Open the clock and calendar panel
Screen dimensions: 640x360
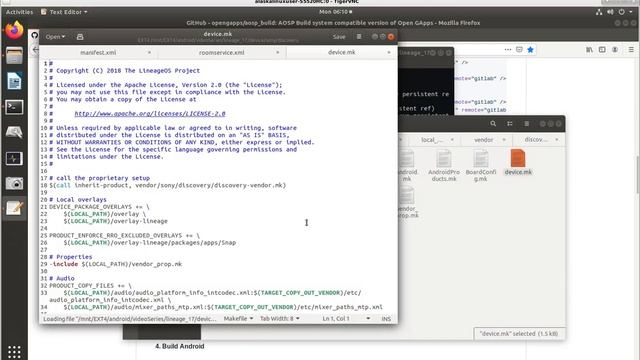click(335, 12)
